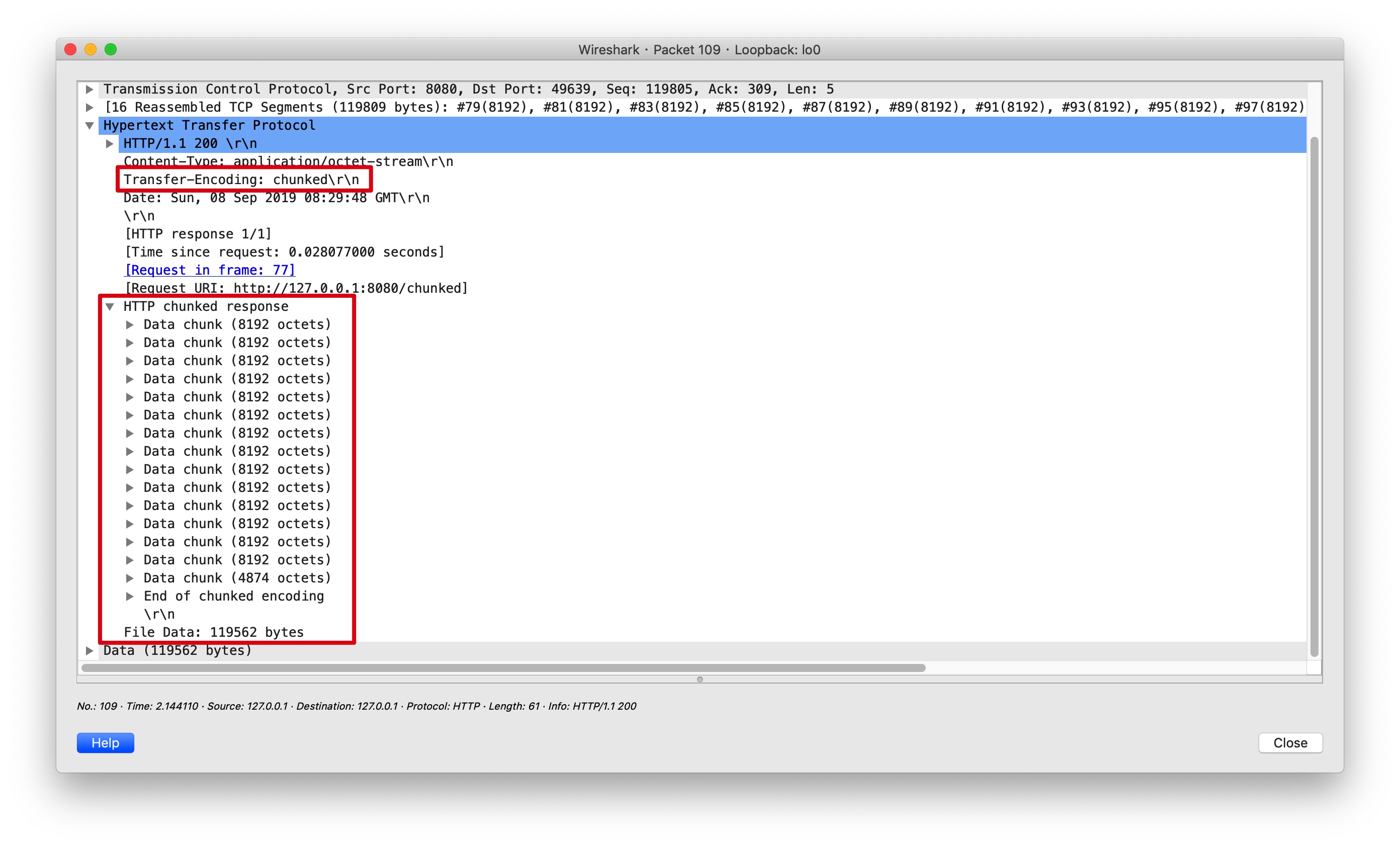Minimize the window with the yellow button
This screenshot has height=847, width=1400.
pos(91,49)
